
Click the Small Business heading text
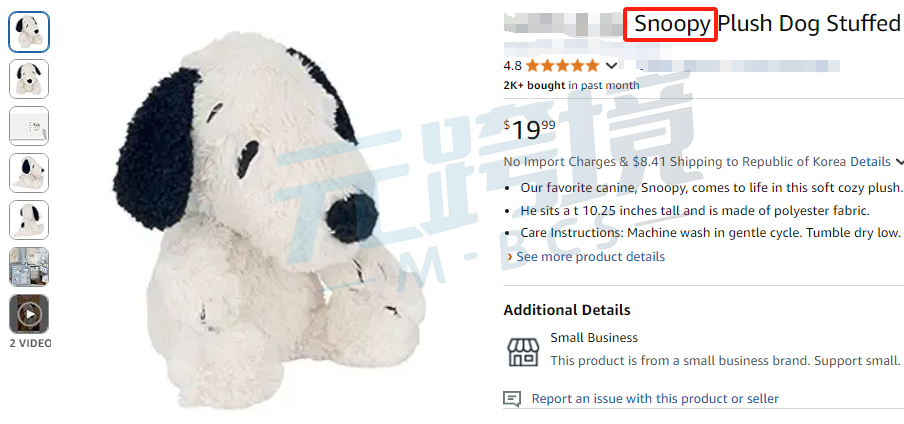[x=594, y=338]
